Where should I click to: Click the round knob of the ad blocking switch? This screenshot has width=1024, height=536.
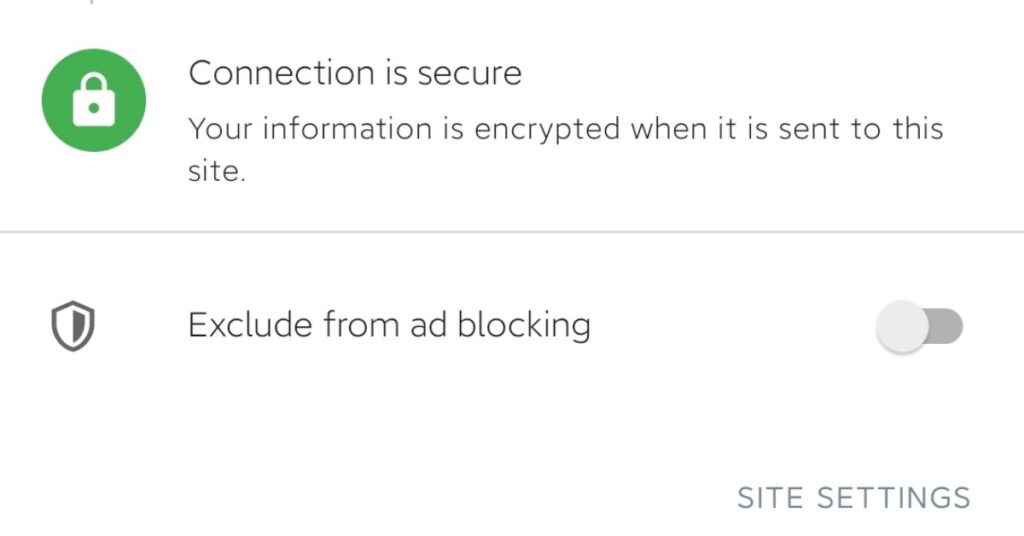pos(903,326)
